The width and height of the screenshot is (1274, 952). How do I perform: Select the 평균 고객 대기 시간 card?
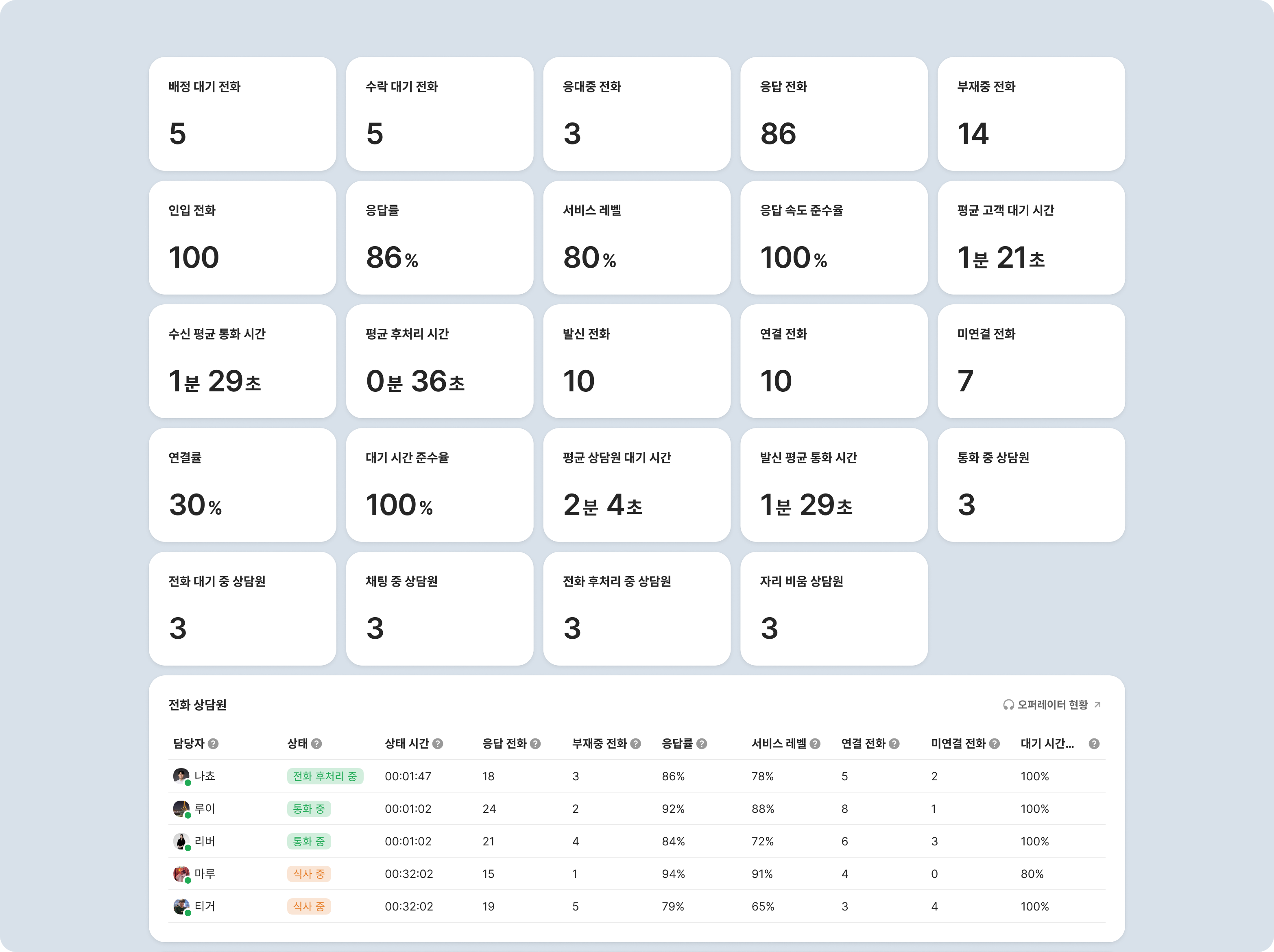pyautogui.click(x=1030, y=237)
